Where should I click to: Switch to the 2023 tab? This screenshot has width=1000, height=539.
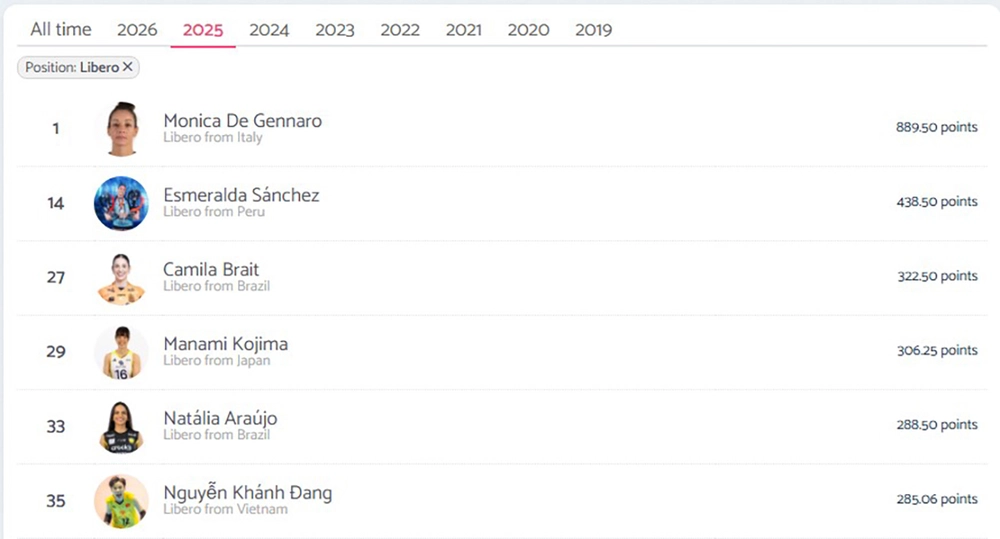[x=335, y=30]
